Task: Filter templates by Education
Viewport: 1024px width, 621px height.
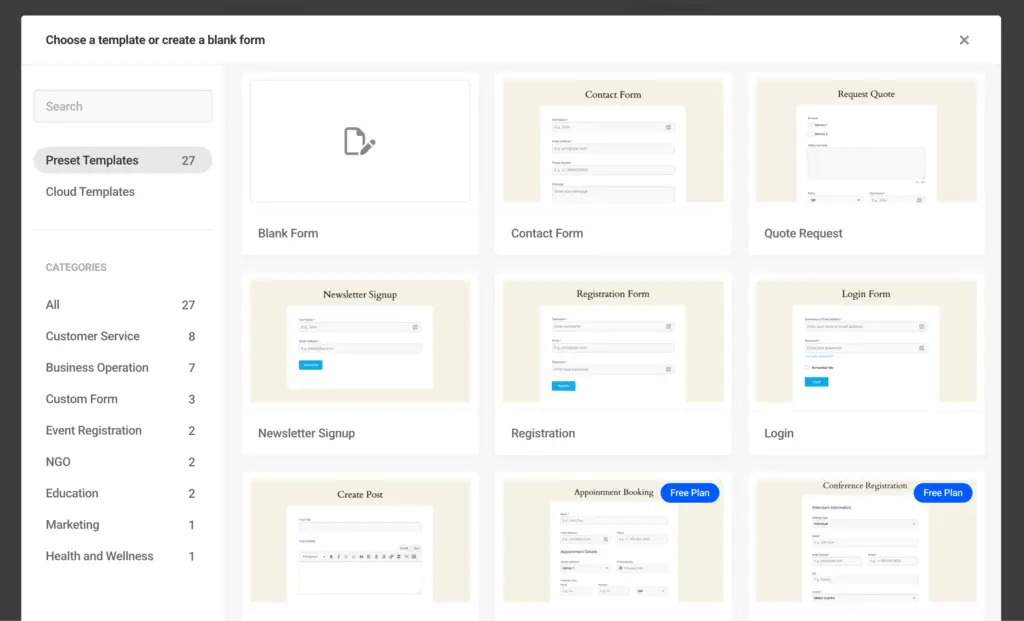Action: 72,493
